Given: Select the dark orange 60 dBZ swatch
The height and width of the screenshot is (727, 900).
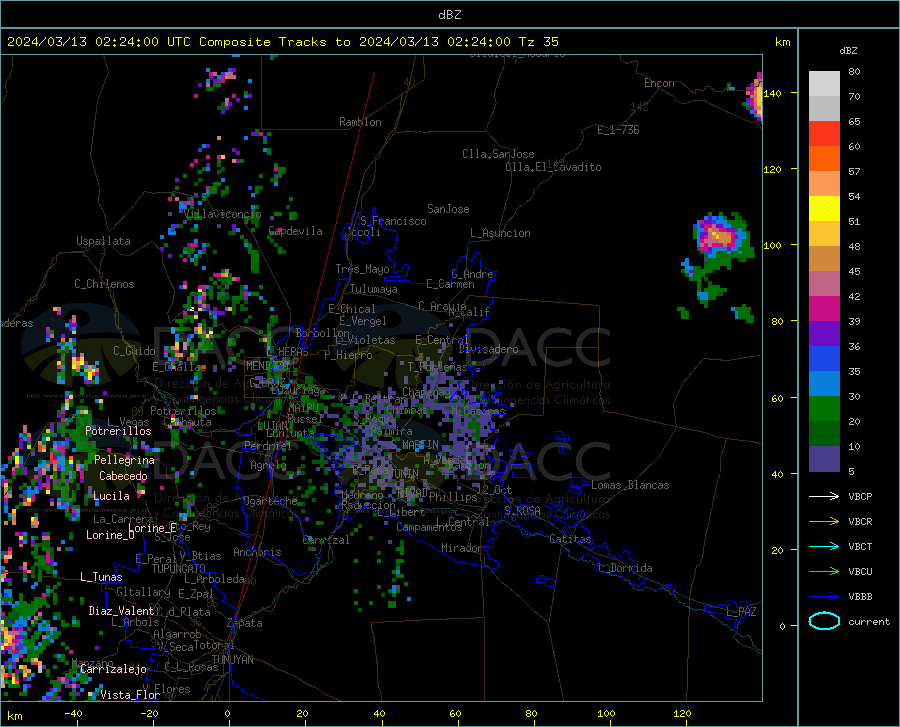Looking at the screenshot, I should pos(824,158).
